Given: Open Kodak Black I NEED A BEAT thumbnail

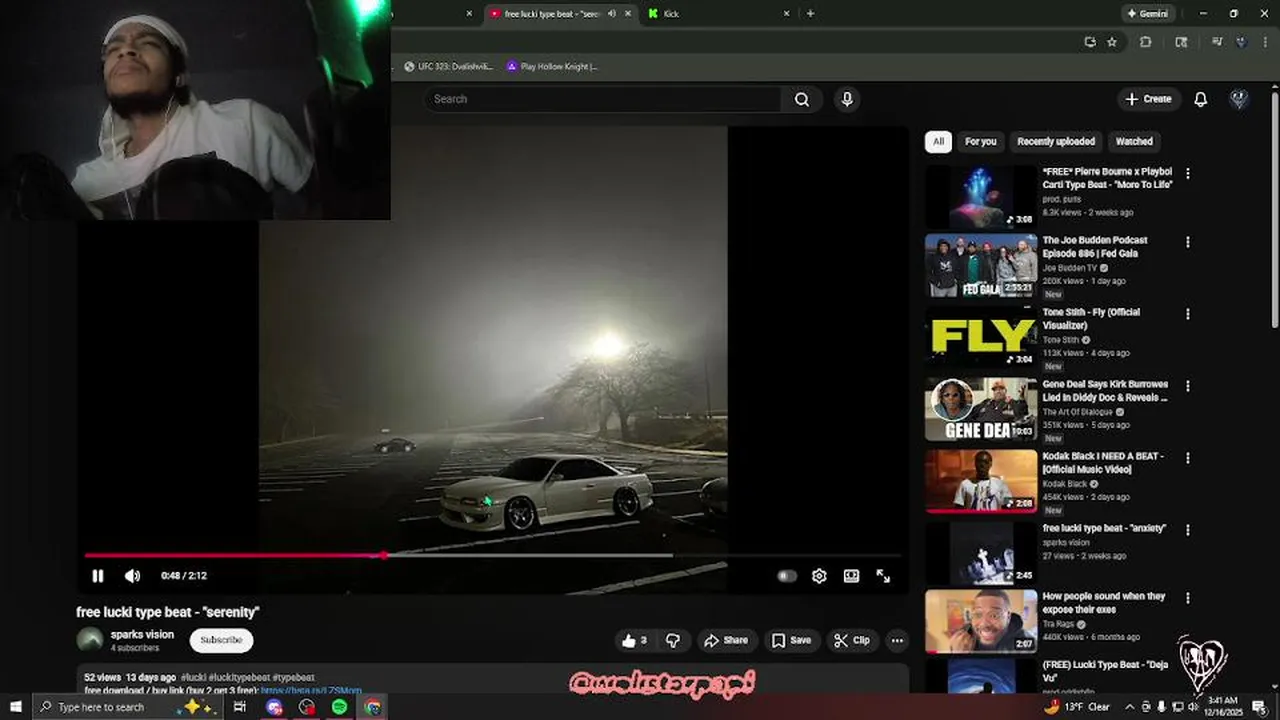Looking at the screenshot, I should (x=981, y=481).
